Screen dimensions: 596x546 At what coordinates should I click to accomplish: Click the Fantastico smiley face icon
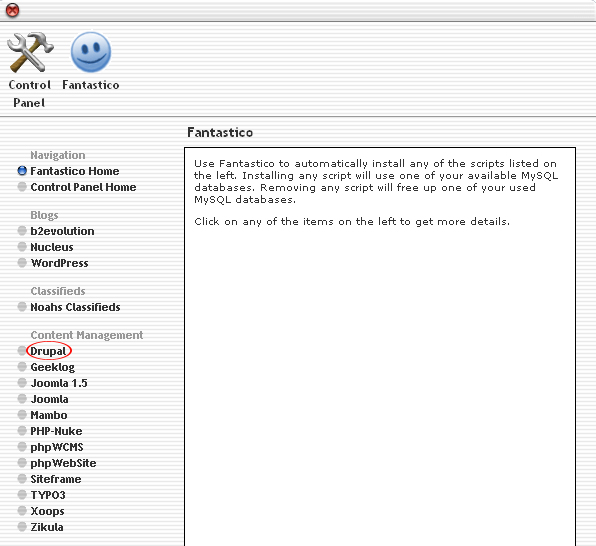click(x=91, y=52)
